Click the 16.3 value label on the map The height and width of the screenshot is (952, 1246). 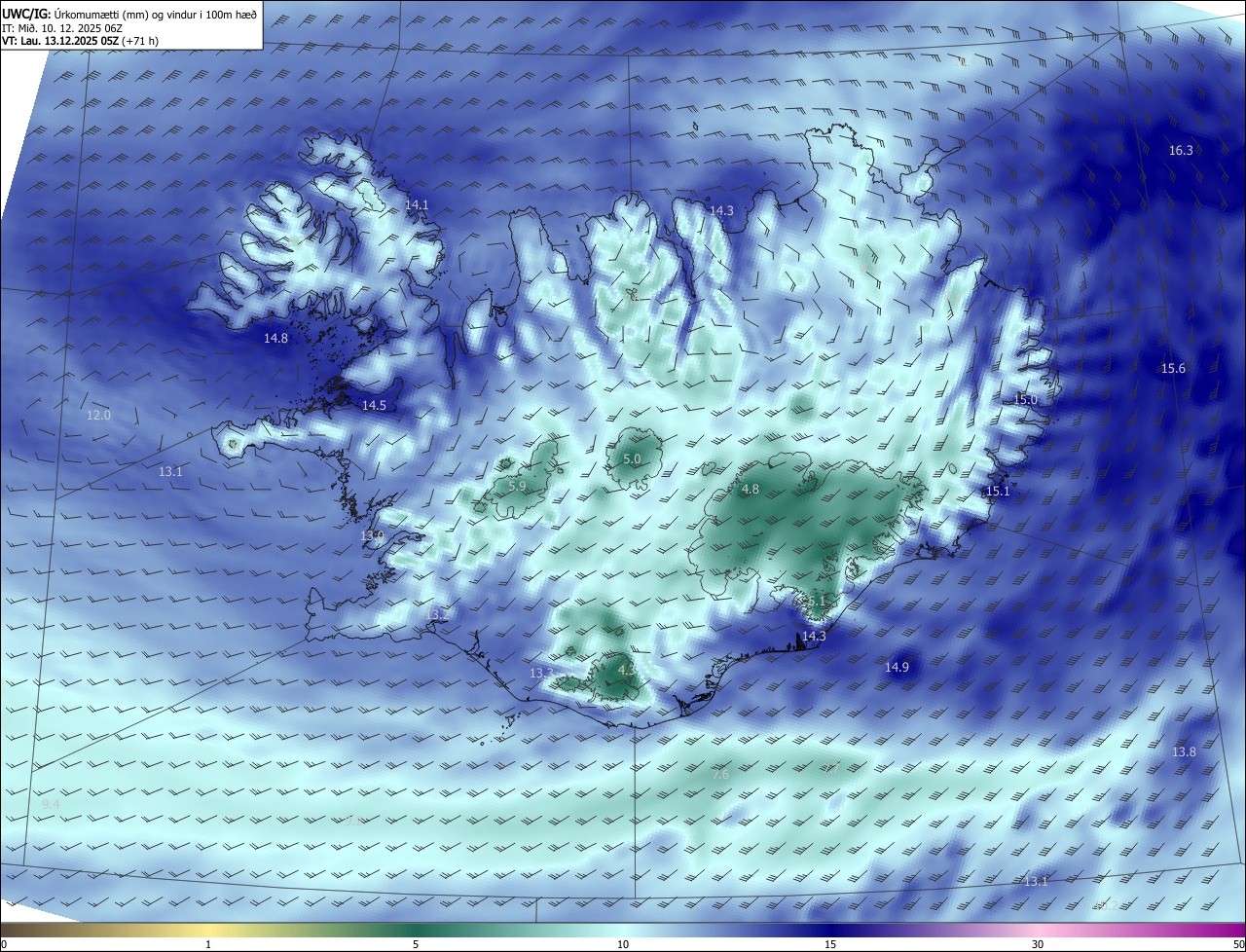(1181, 150)
